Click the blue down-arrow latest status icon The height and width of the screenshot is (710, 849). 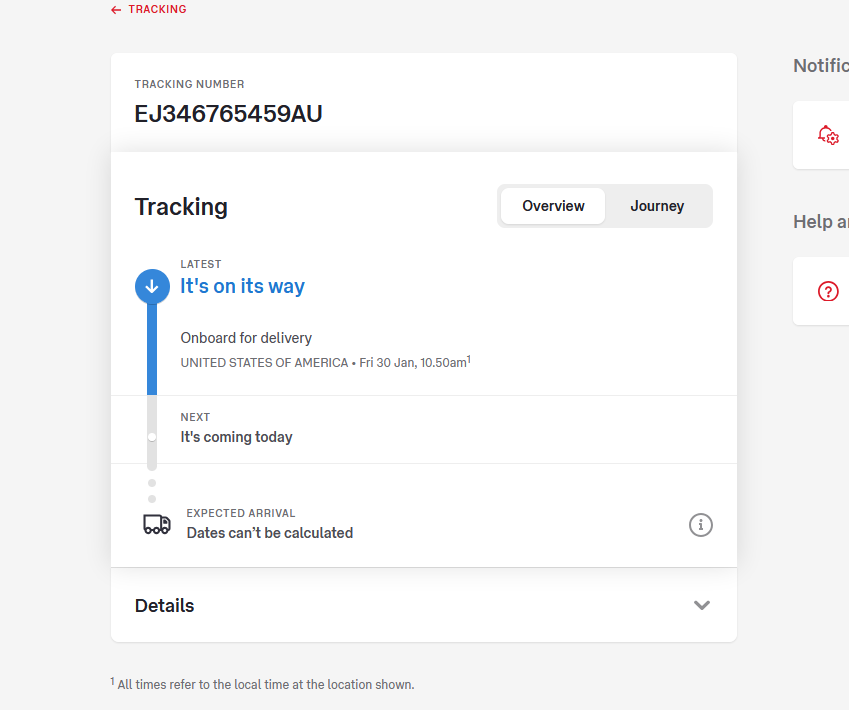(152, 286)
